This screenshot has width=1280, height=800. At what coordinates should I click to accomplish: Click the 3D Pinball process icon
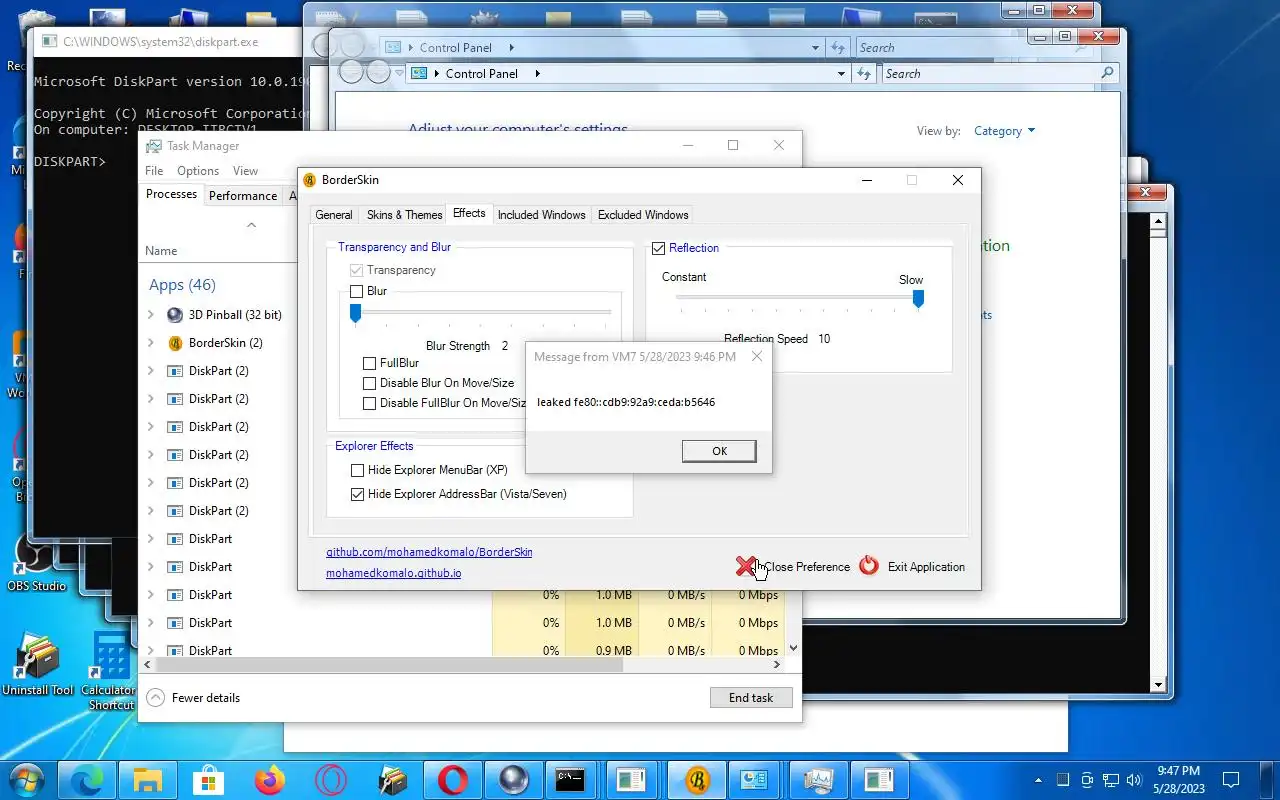point(175,315)
